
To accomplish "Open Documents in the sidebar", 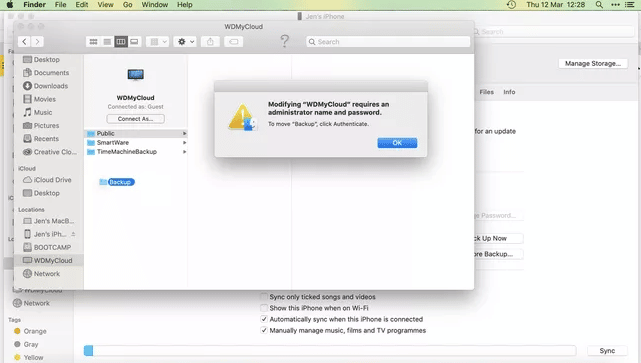I will pyautogui.click(x=47, y=72).
